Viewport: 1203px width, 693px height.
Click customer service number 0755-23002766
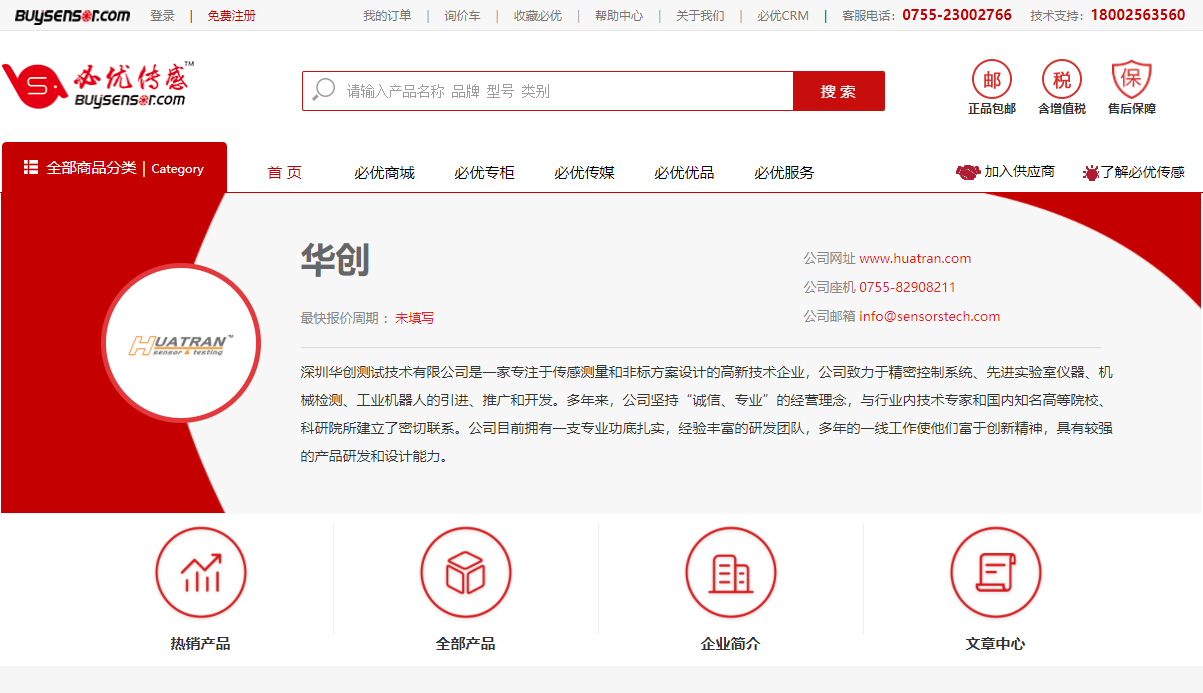957,15
